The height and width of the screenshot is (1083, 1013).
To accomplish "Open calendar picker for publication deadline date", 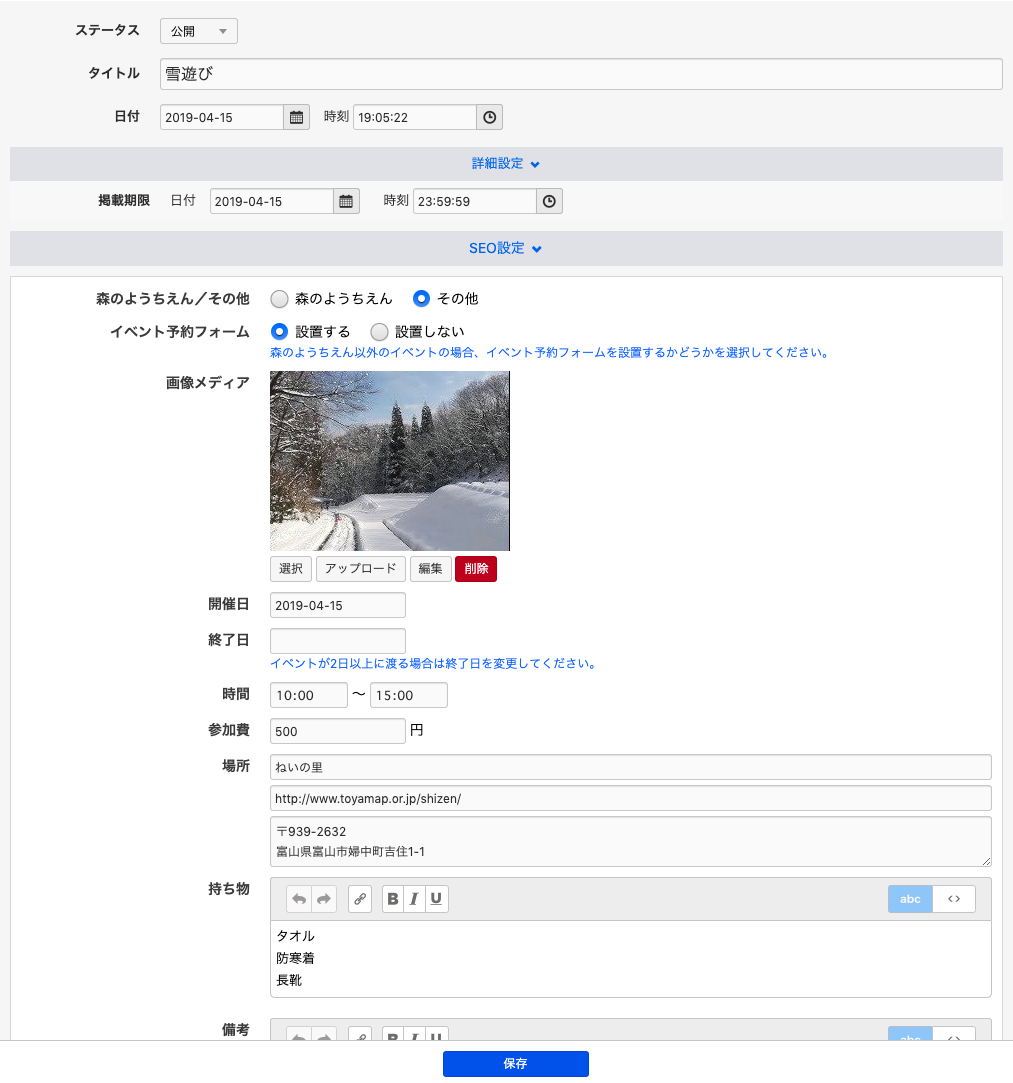I will click(x=346, y=201).
